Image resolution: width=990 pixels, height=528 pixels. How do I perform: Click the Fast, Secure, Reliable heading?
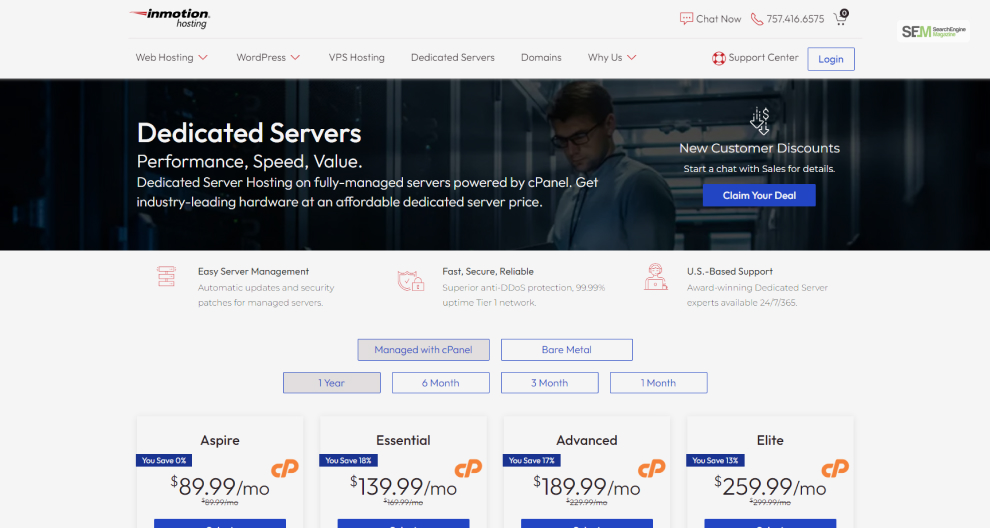[487, 272]
